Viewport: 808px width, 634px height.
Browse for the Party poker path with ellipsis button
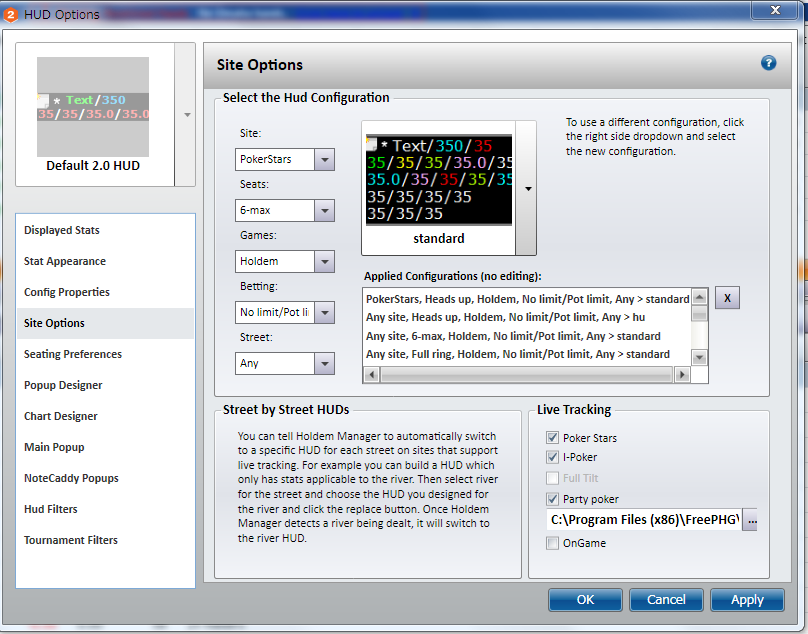(752, 520)
